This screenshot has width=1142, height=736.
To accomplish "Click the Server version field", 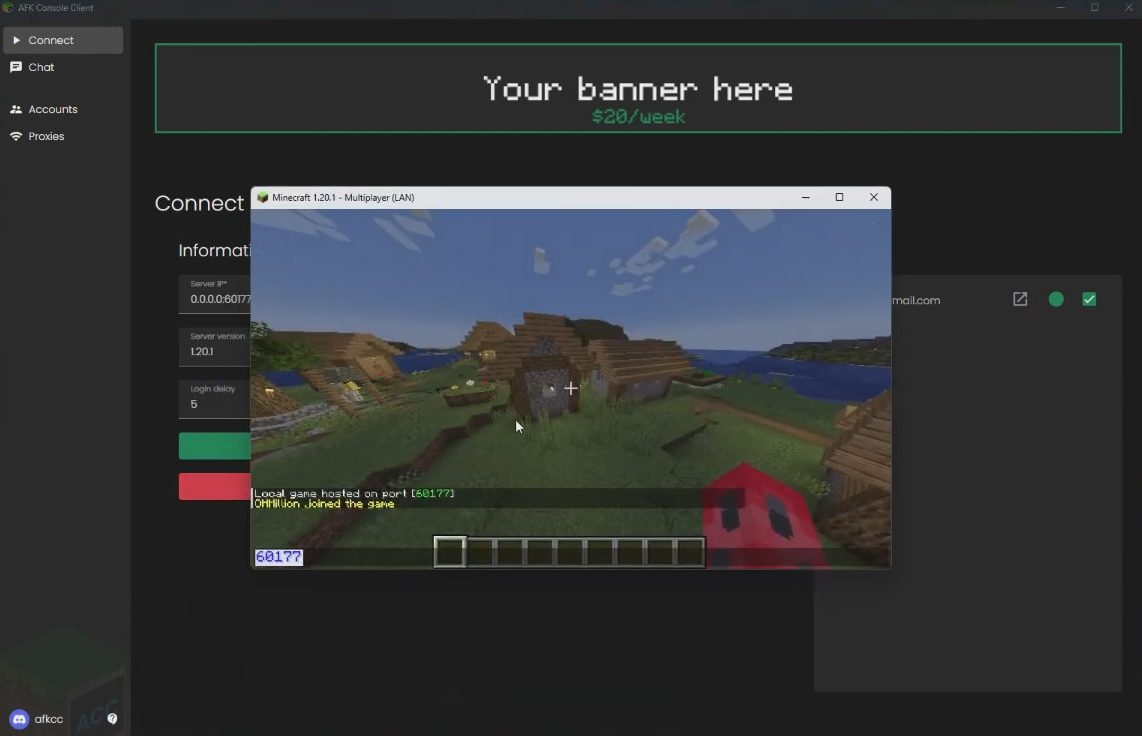I will pyautogui.click(x=215, y=346).
